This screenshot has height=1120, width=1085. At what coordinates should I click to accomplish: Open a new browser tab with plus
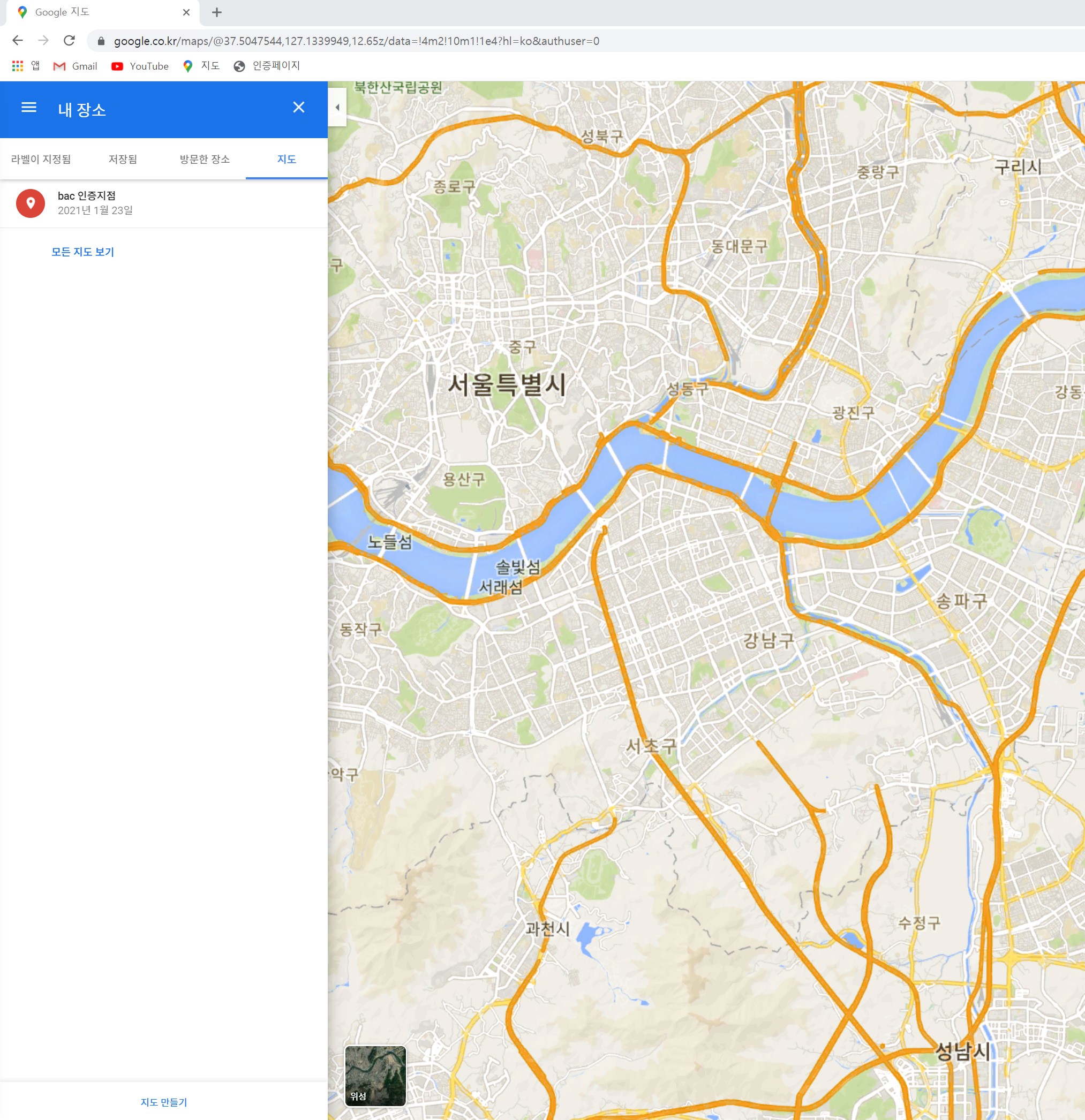tap(217, 12)
